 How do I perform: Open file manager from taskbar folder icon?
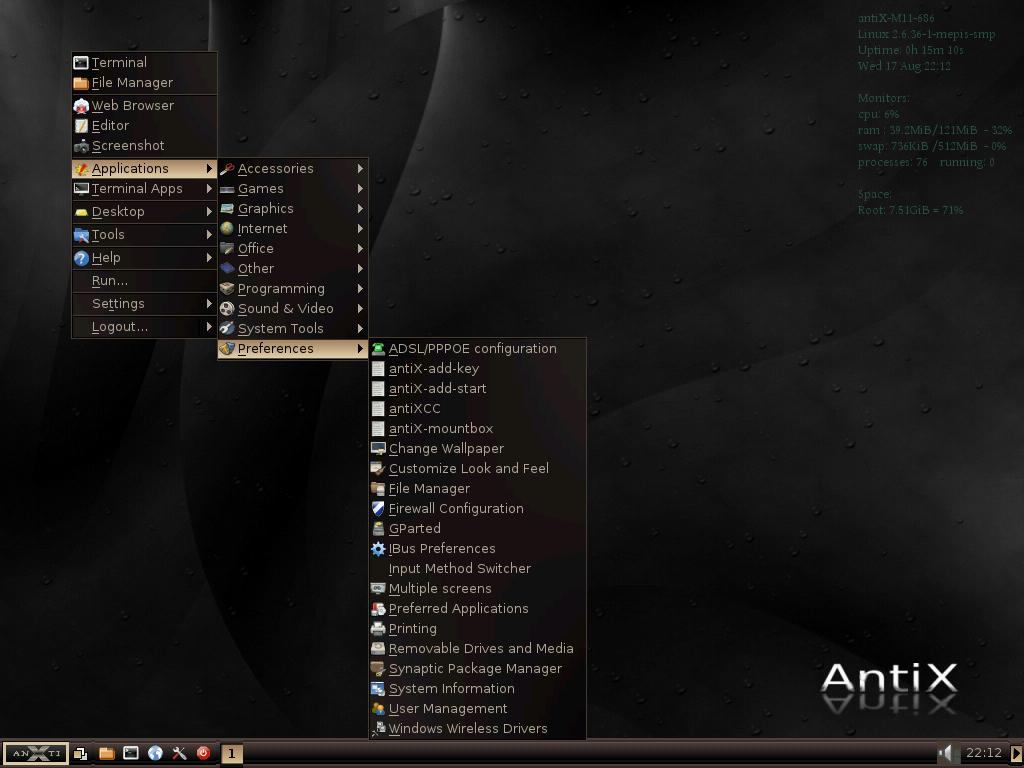point(106,754)
